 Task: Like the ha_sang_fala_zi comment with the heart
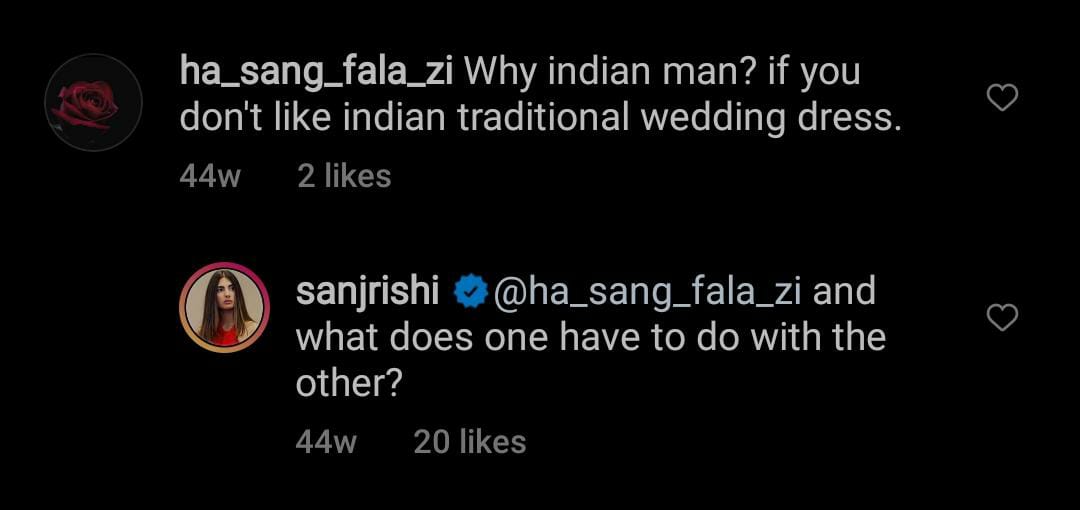pos(1002,97)
